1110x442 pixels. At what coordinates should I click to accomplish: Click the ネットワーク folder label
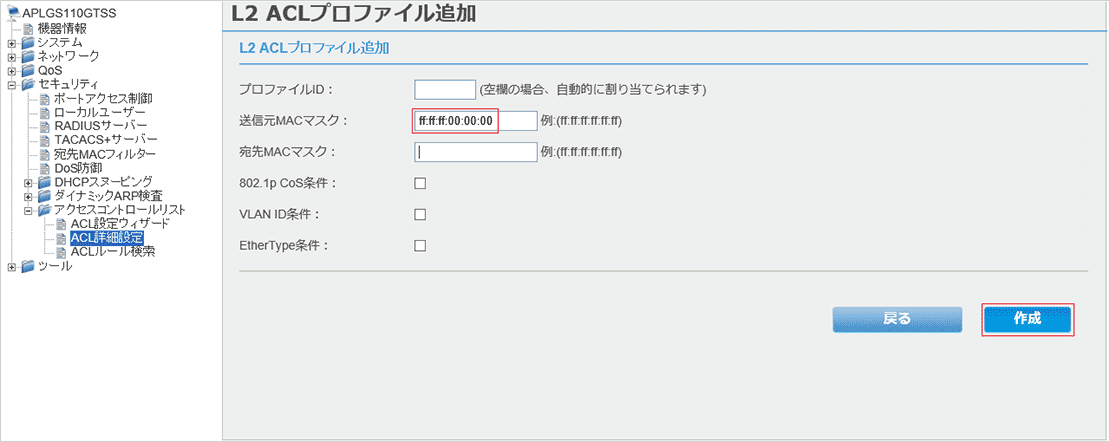click(x=68, y=56)
